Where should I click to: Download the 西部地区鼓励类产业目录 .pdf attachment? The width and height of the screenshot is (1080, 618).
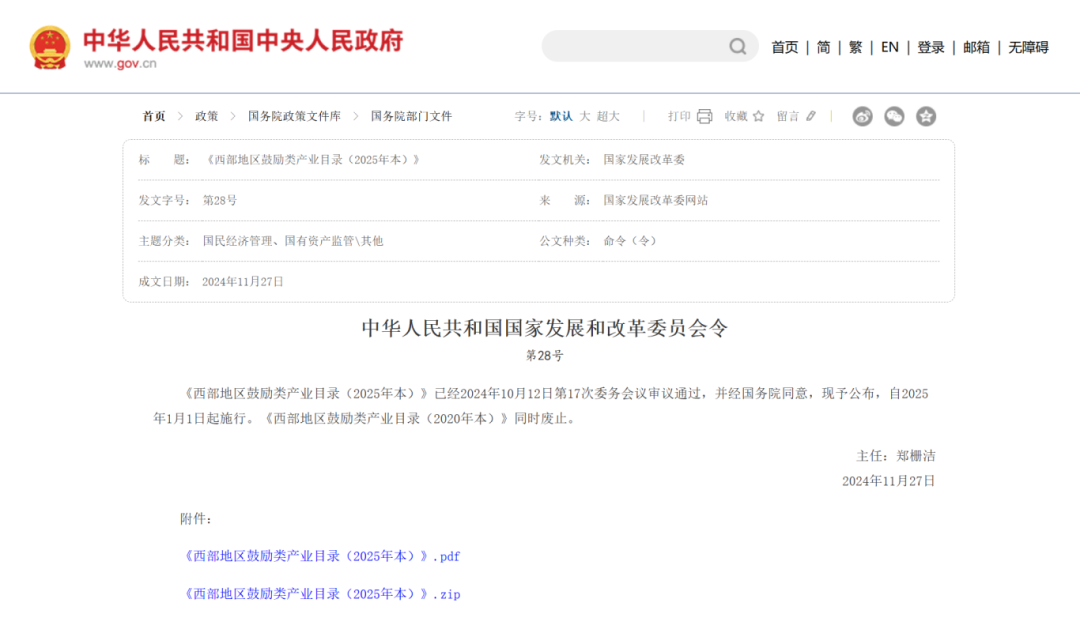(x=322, y=556)
